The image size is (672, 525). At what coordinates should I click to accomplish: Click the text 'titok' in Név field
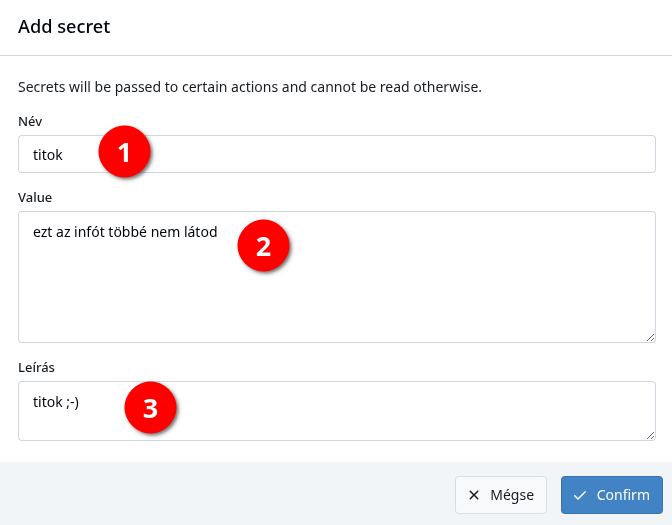click(48, 155)
